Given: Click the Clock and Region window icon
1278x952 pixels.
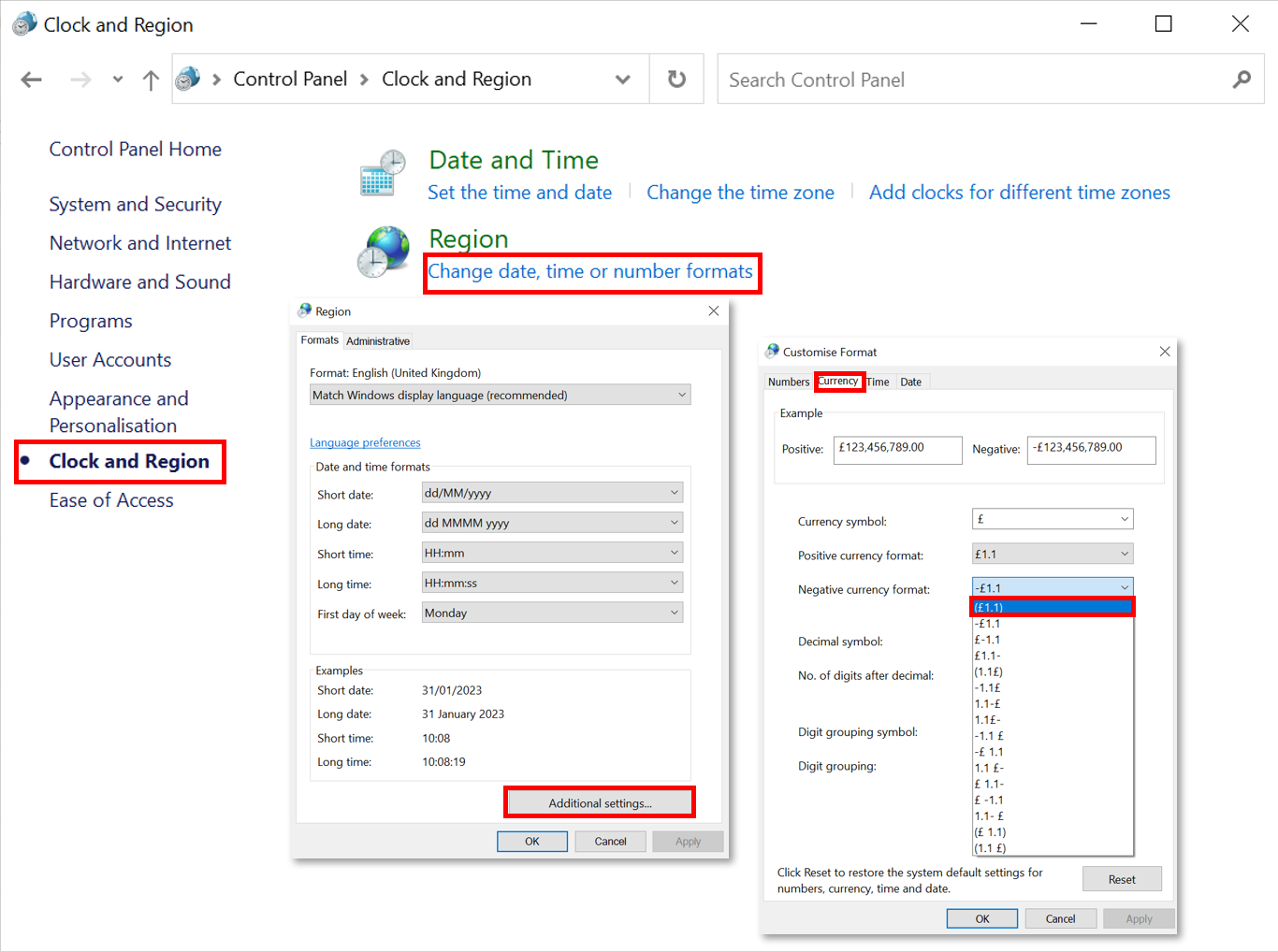Looking at the screenshot, I should pos(22,22).
